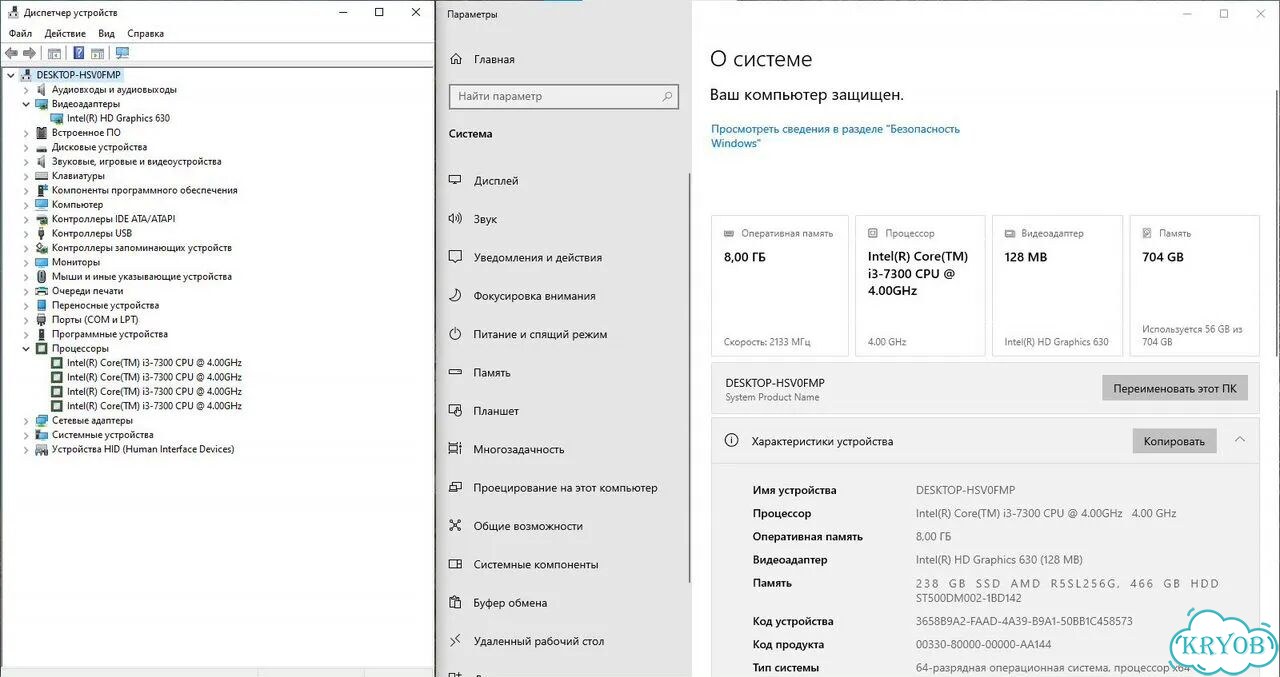The image size is (1280, 677).
Task: Select Компоненты программного обеспечения row
Action: (144, 190)
